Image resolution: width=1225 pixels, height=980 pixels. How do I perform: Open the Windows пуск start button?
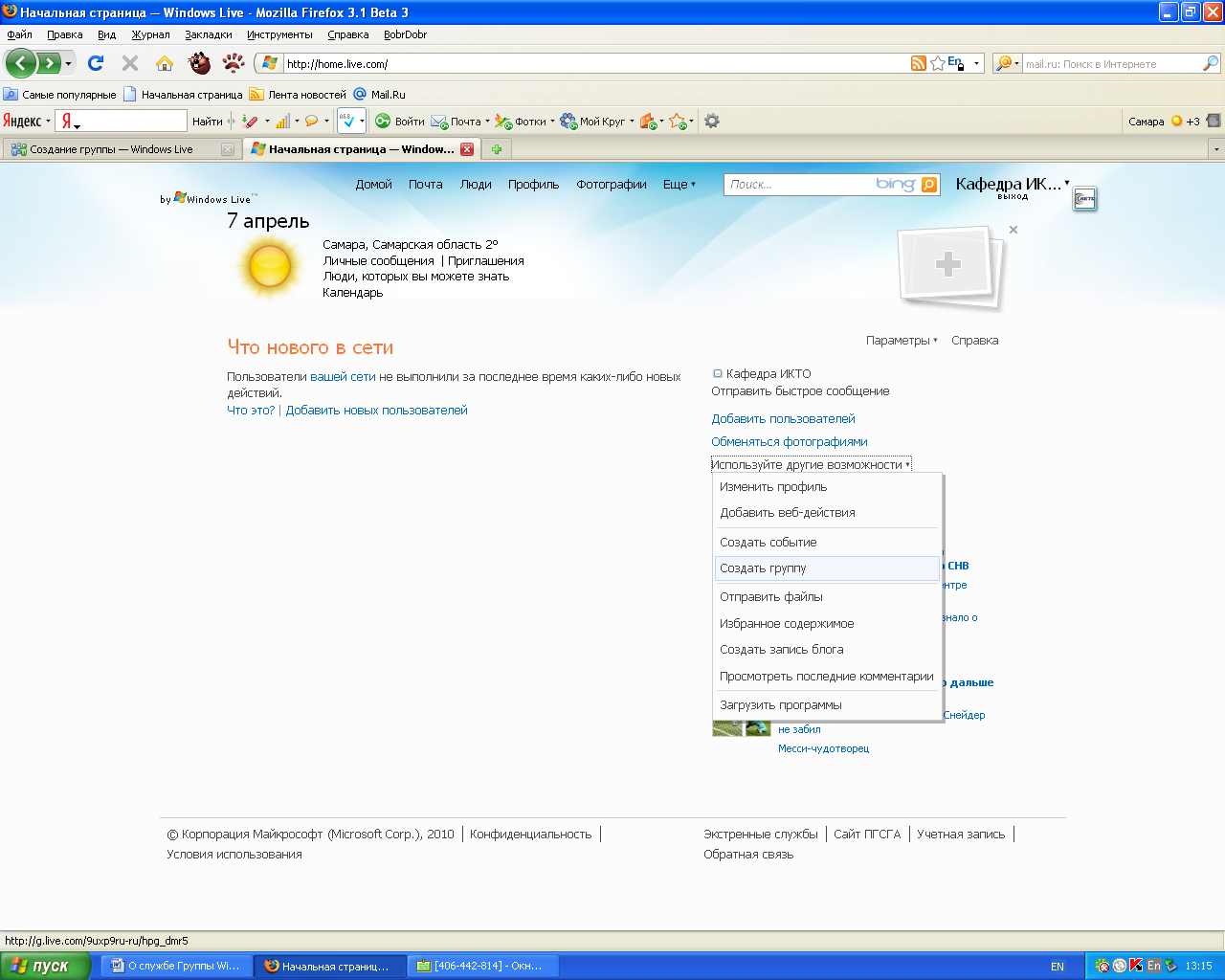point(46,966)
